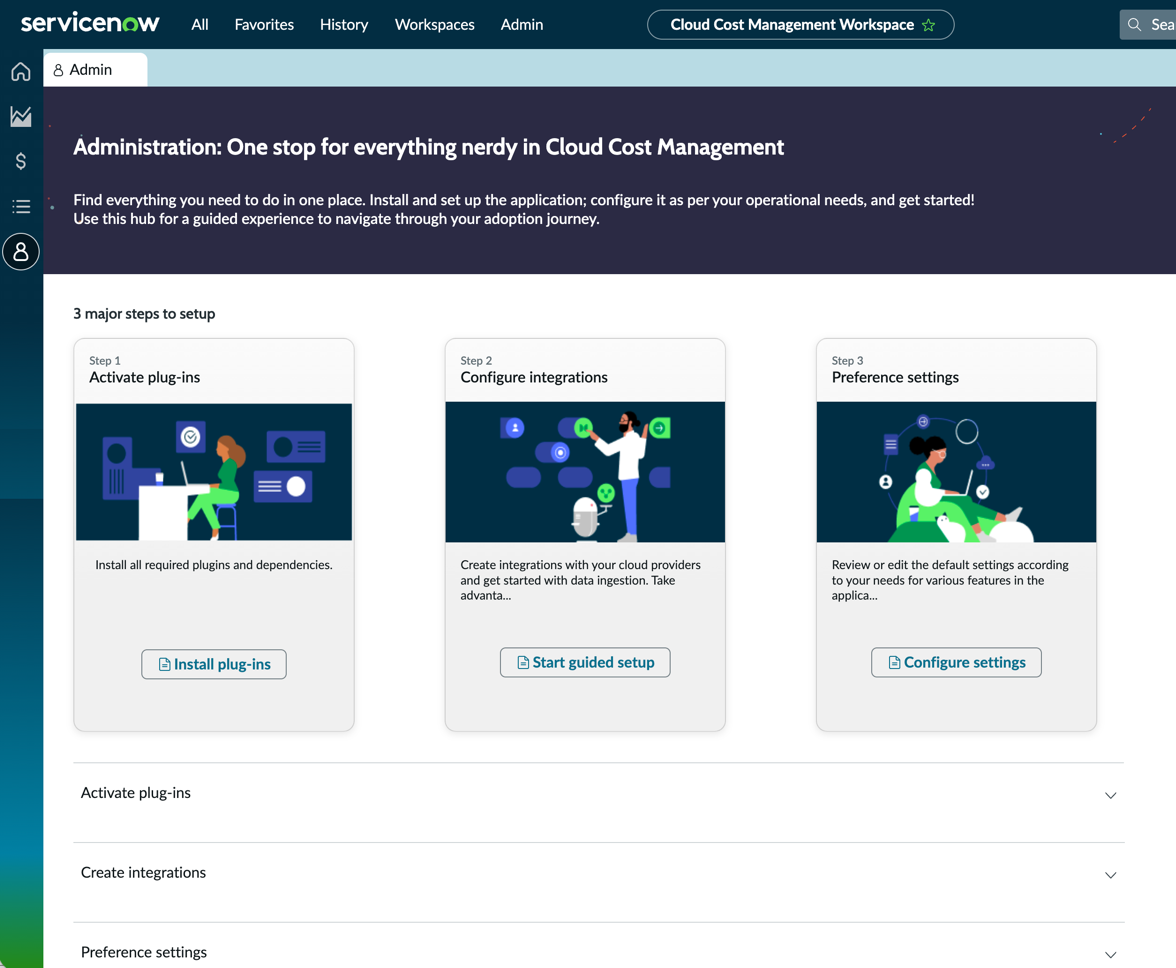The height and width of the screenshot is (968, 1176).
Task: Expand the Create integrations section chevron
Action: pos(1111,875)
